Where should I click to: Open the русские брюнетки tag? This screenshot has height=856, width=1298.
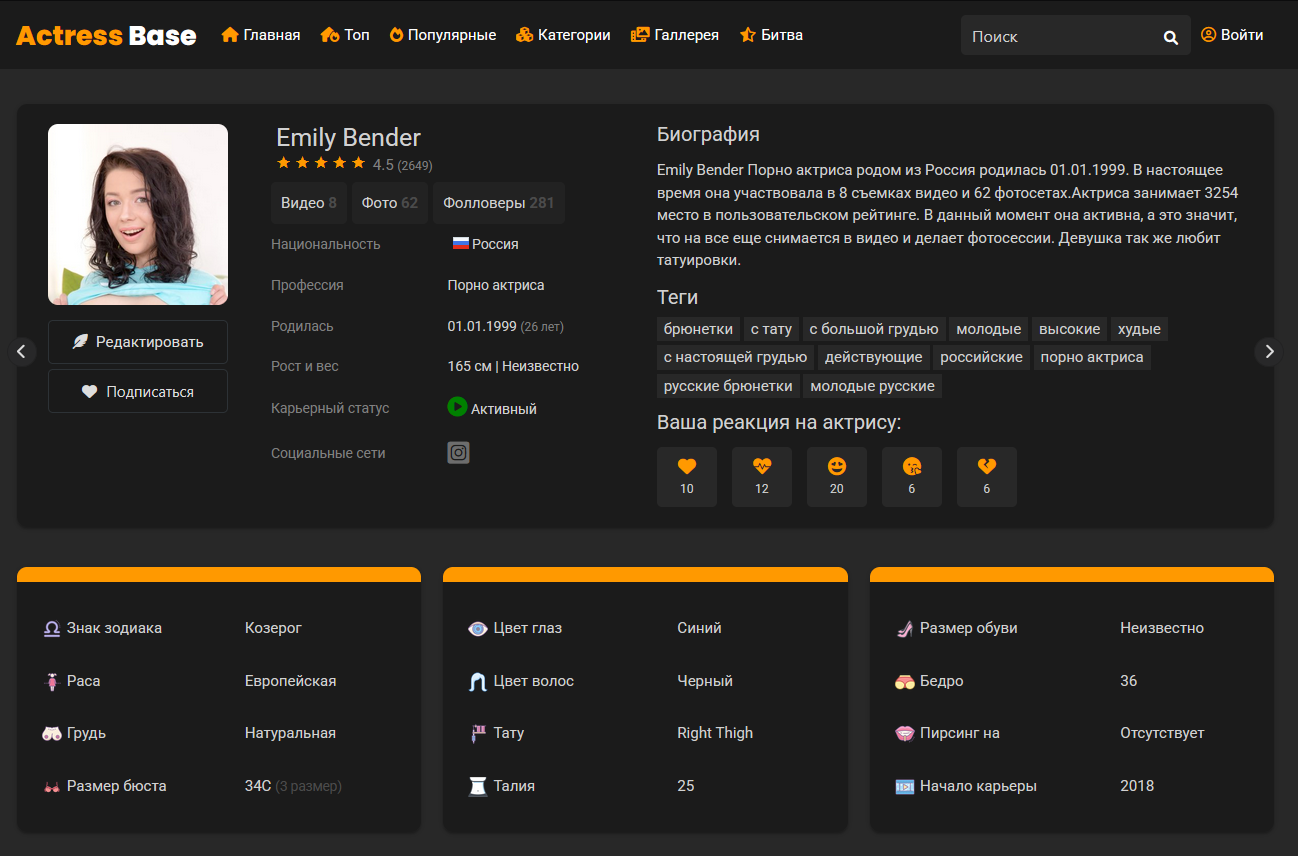click(728, 386)
